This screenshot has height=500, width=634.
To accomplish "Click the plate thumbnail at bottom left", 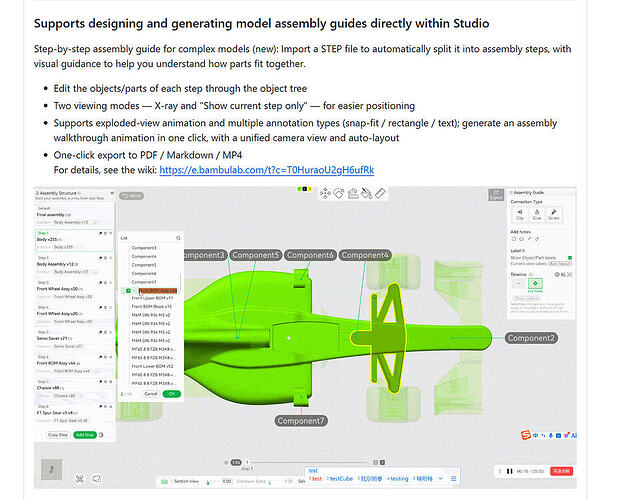I will pos(51,469).
